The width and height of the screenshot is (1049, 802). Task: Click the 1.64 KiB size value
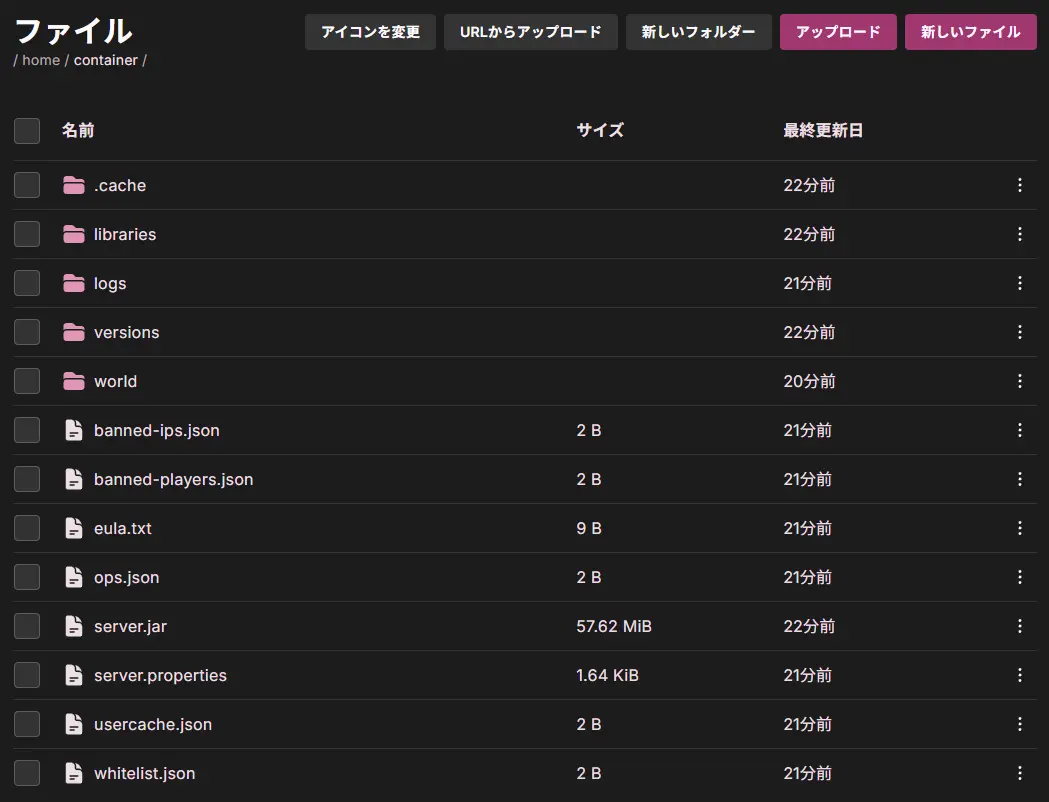point(607,675)
